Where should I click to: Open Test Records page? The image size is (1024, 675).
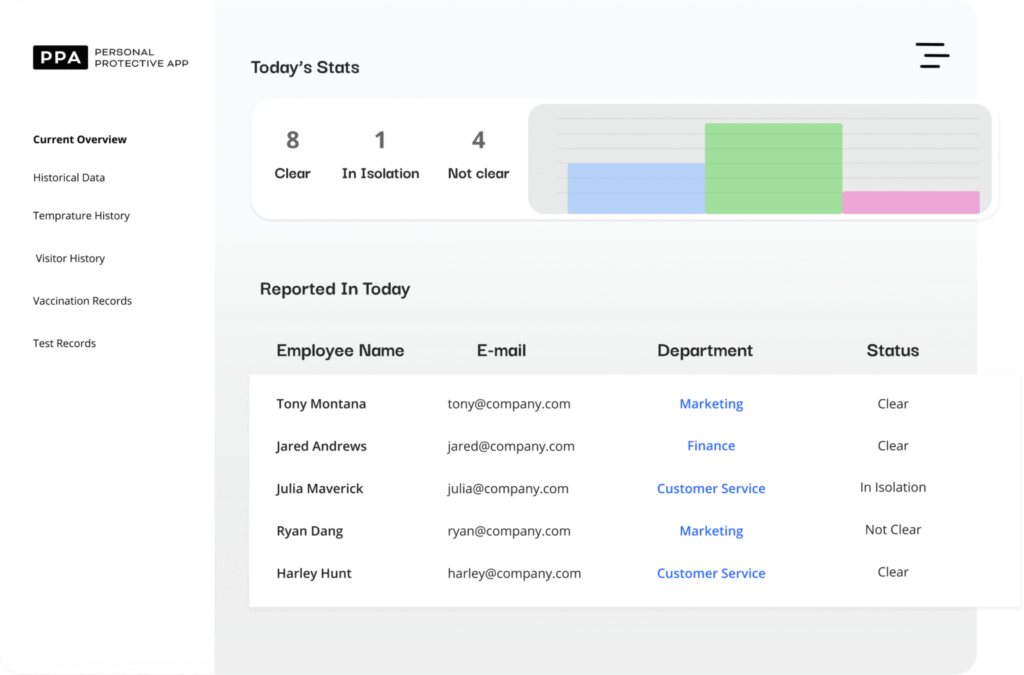click(64, 344)
